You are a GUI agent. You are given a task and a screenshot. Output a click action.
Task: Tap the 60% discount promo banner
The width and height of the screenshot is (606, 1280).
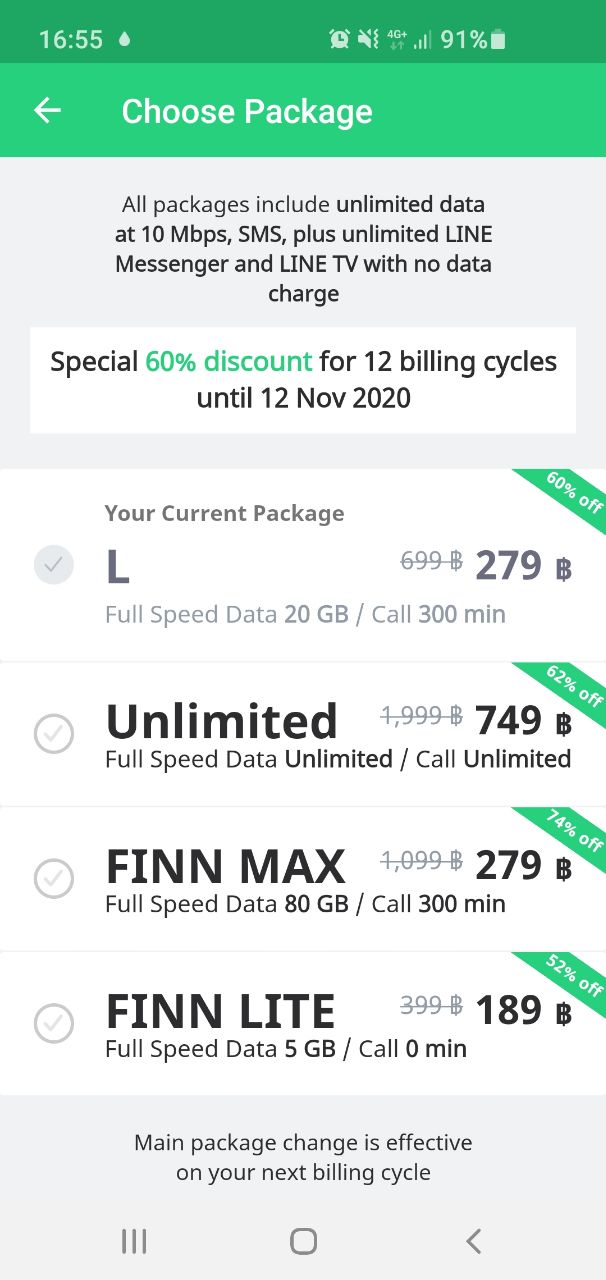[x=303, y=380]
